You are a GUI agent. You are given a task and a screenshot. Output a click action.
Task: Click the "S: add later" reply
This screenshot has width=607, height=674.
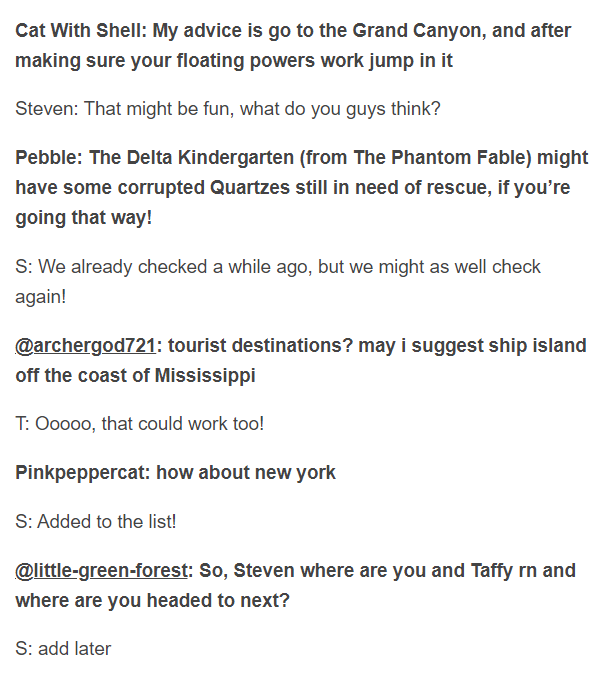coord(63,649)
